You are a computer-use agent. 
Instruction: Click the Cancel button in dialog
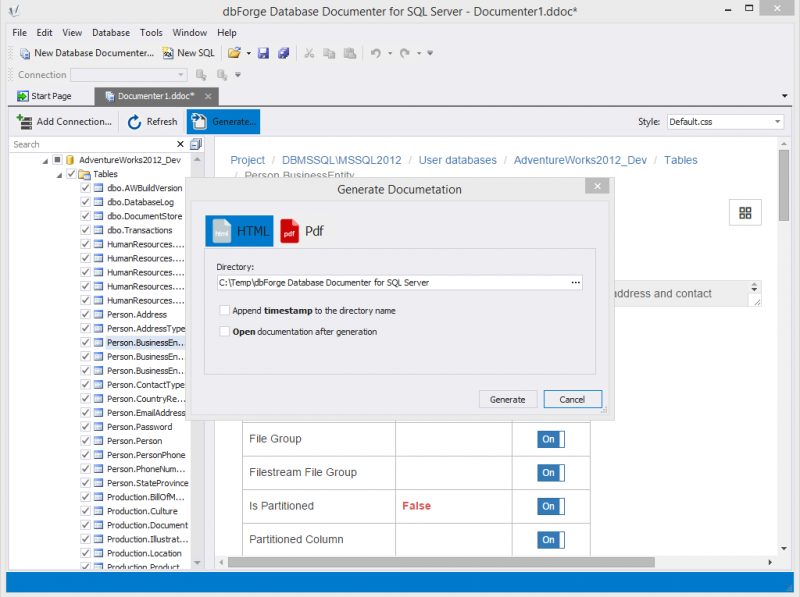point(572,400)
